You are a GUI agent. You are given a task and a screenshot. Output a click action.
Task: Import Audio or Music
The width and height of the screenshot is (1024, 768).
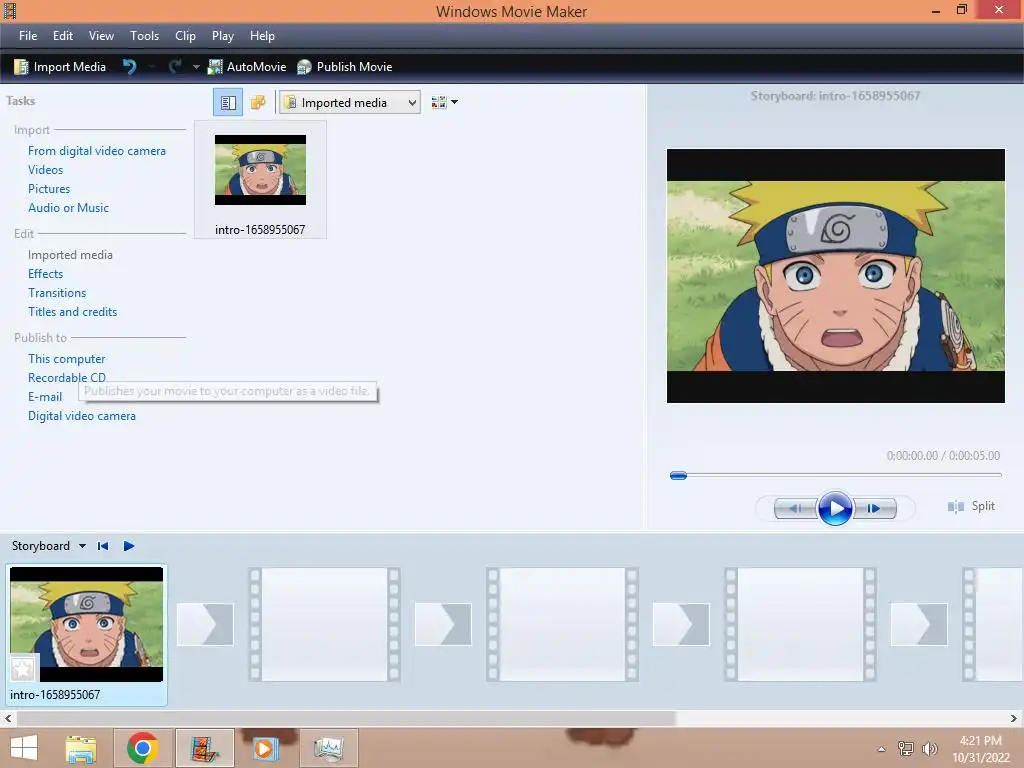click(69, 208)
